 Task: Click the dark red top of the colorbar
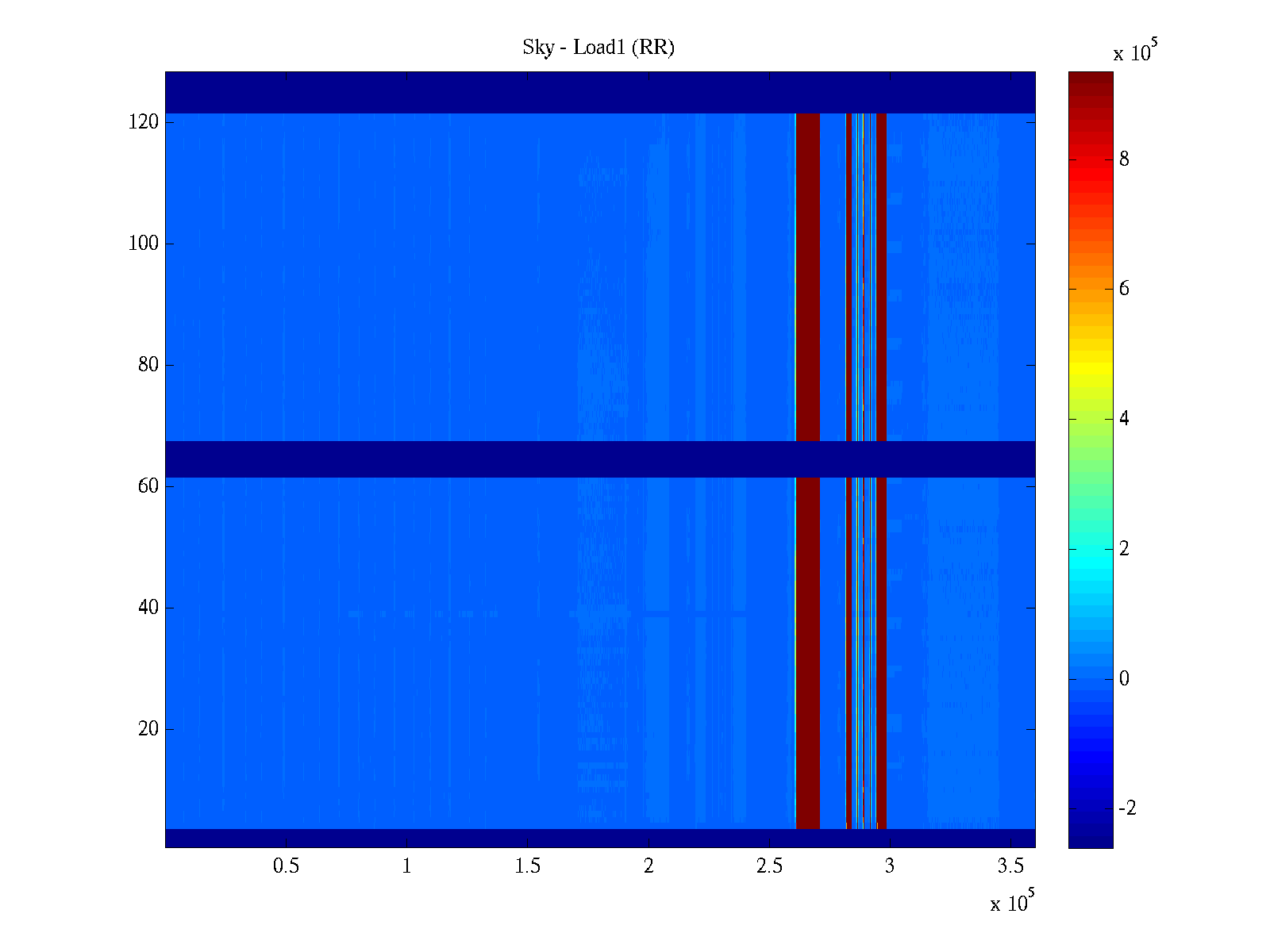(1091, 83)
